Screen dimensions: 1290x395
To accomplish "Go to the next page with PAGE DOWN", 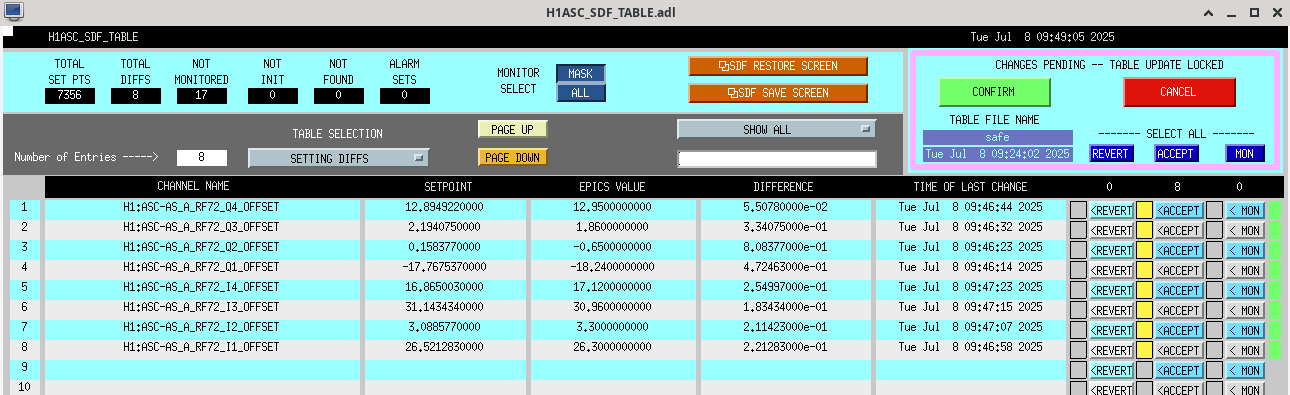I will [x=512, y=157].
